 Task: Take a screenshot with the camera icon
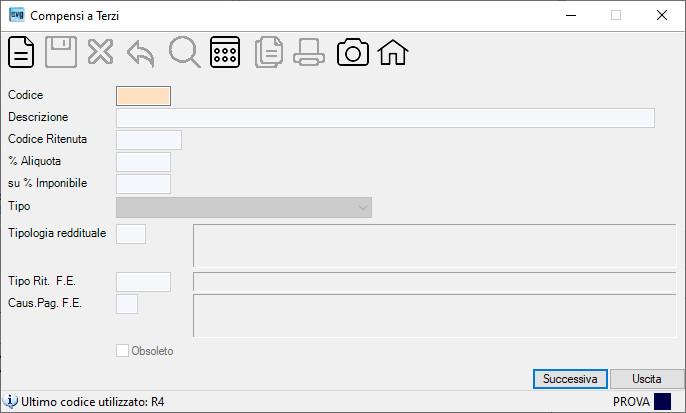[x=353, y=52]
